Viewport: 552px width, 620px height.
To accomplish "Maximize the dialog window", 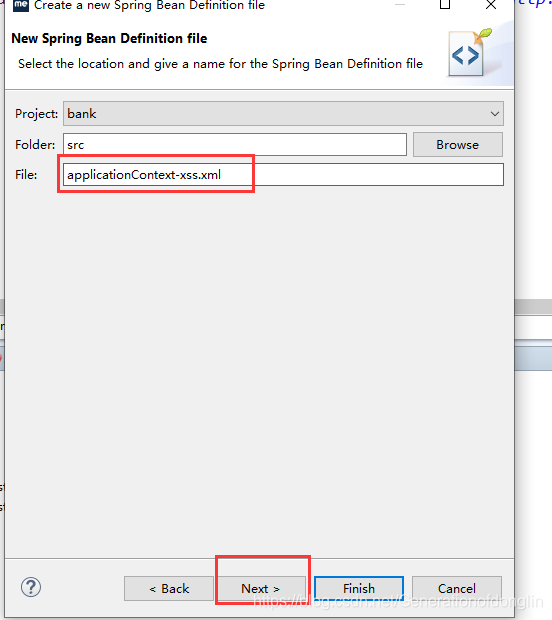I will pos(445,5).
